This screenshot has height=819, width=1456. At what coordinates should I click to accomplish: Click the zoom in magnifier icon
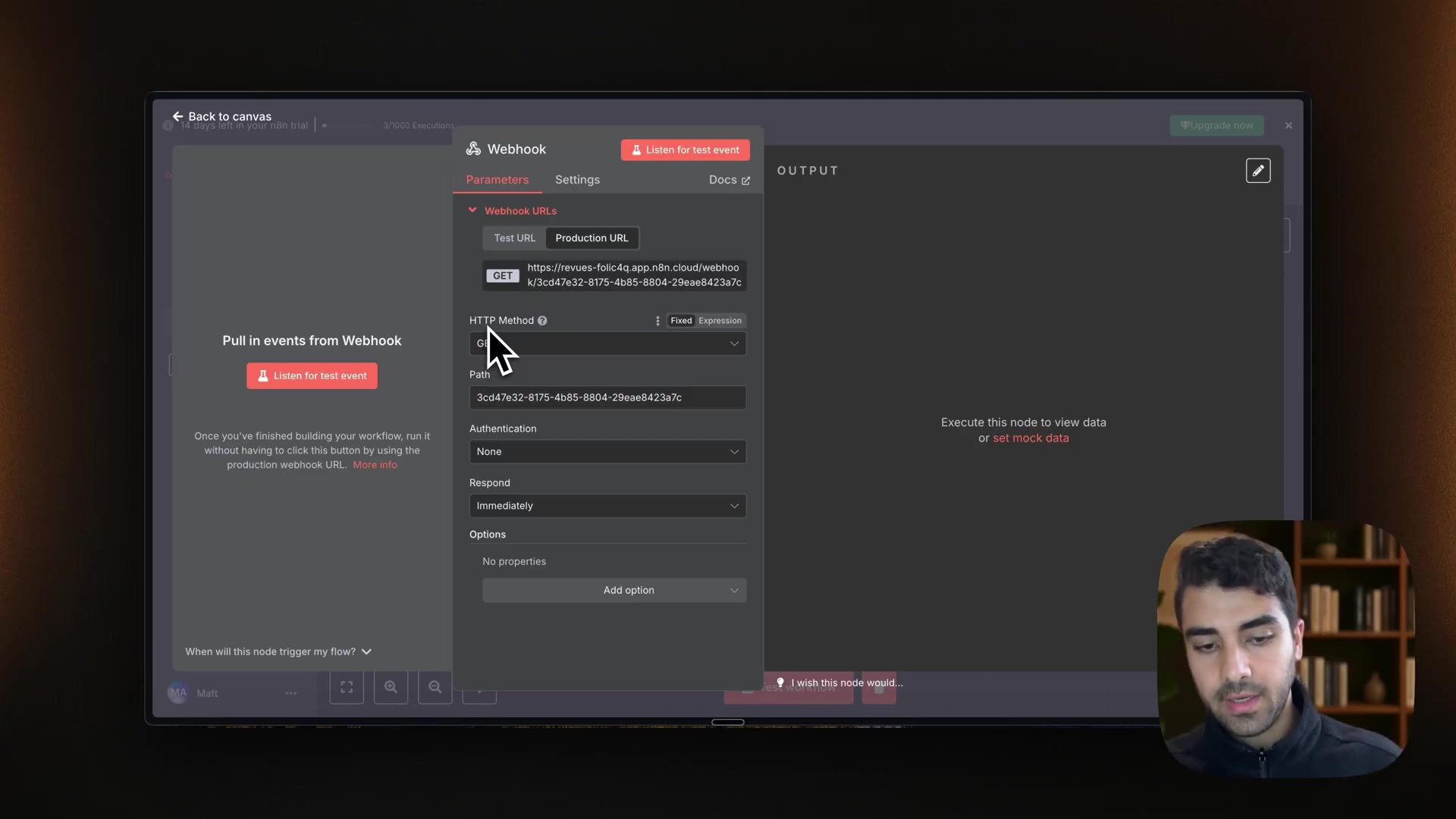(391, 687)
